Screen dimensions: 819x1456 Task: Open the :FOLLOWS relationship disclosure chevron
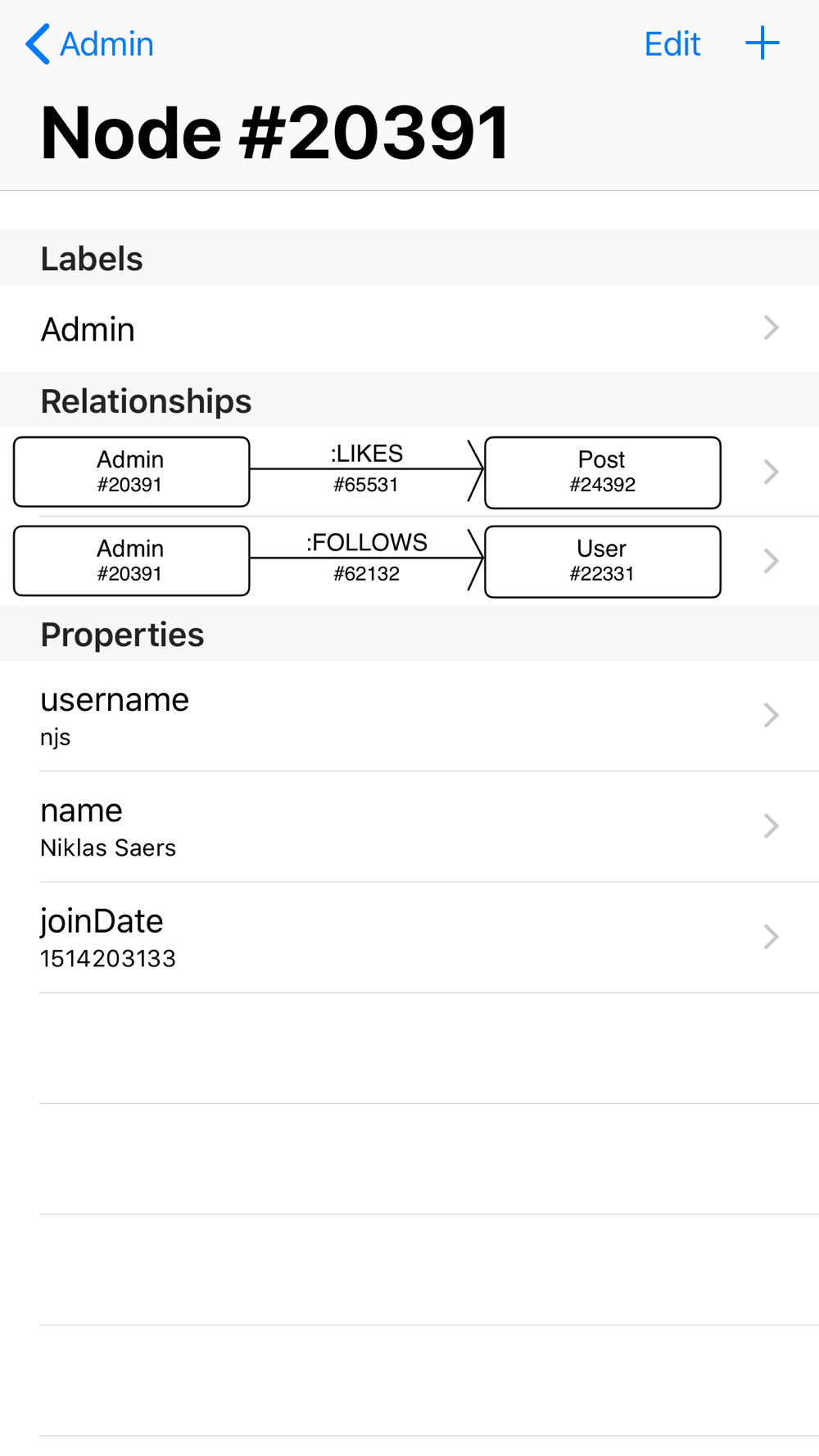click(771, 561)
